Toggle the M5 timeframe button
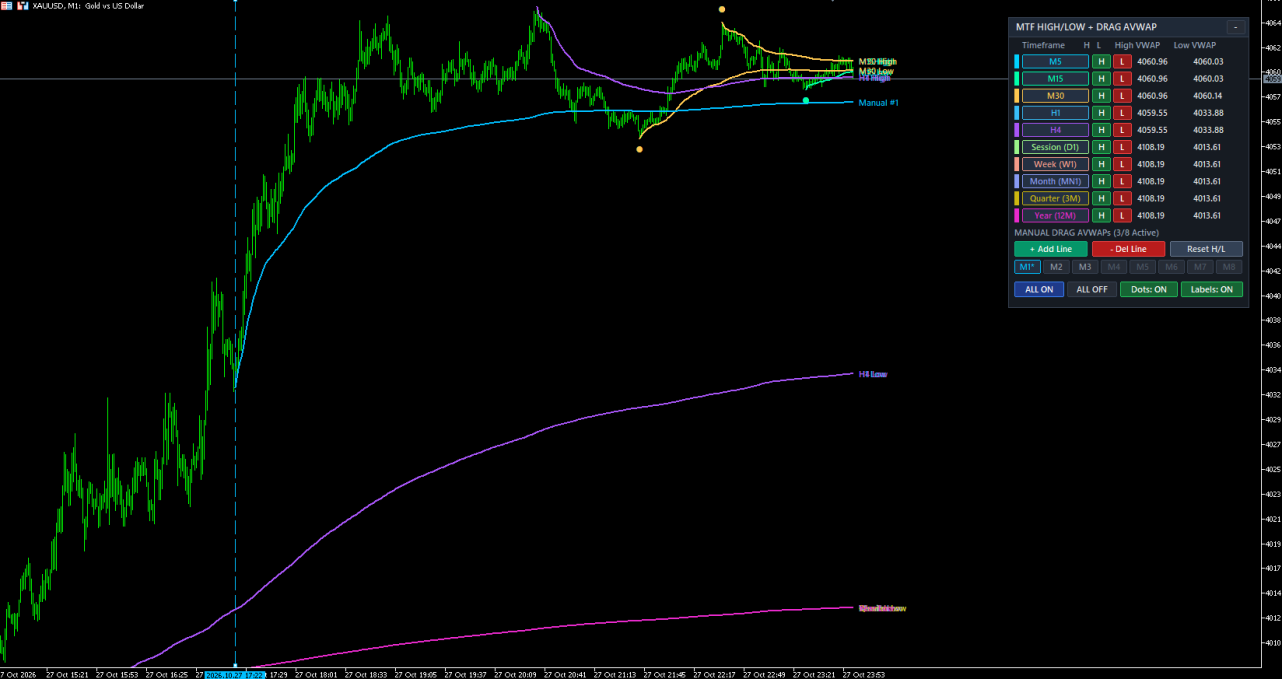The width and height of the screenshot is (1282, 679). (x=1055, y=62)
